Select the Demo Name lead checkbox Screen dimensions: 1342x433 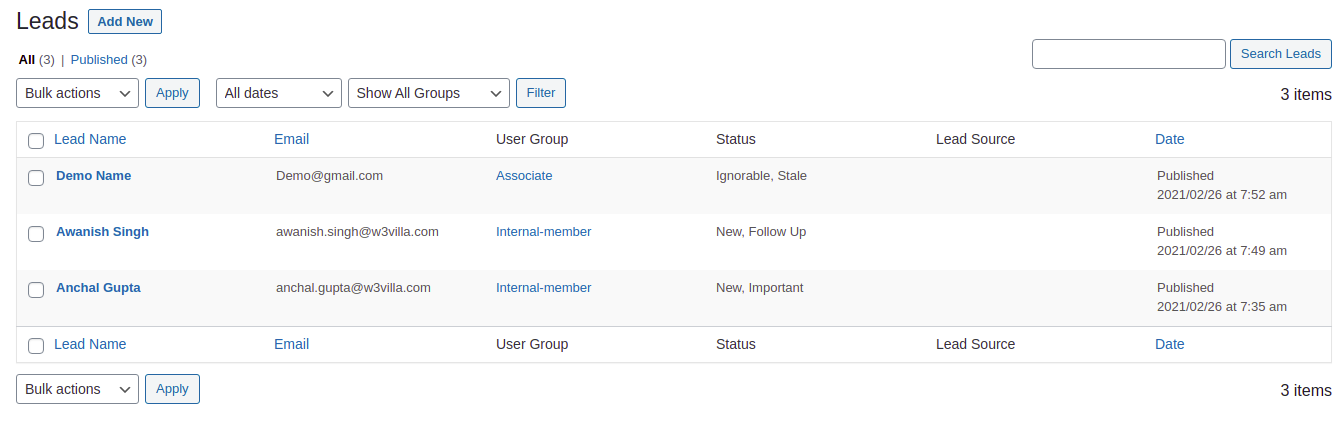click(x=36, y=178)
